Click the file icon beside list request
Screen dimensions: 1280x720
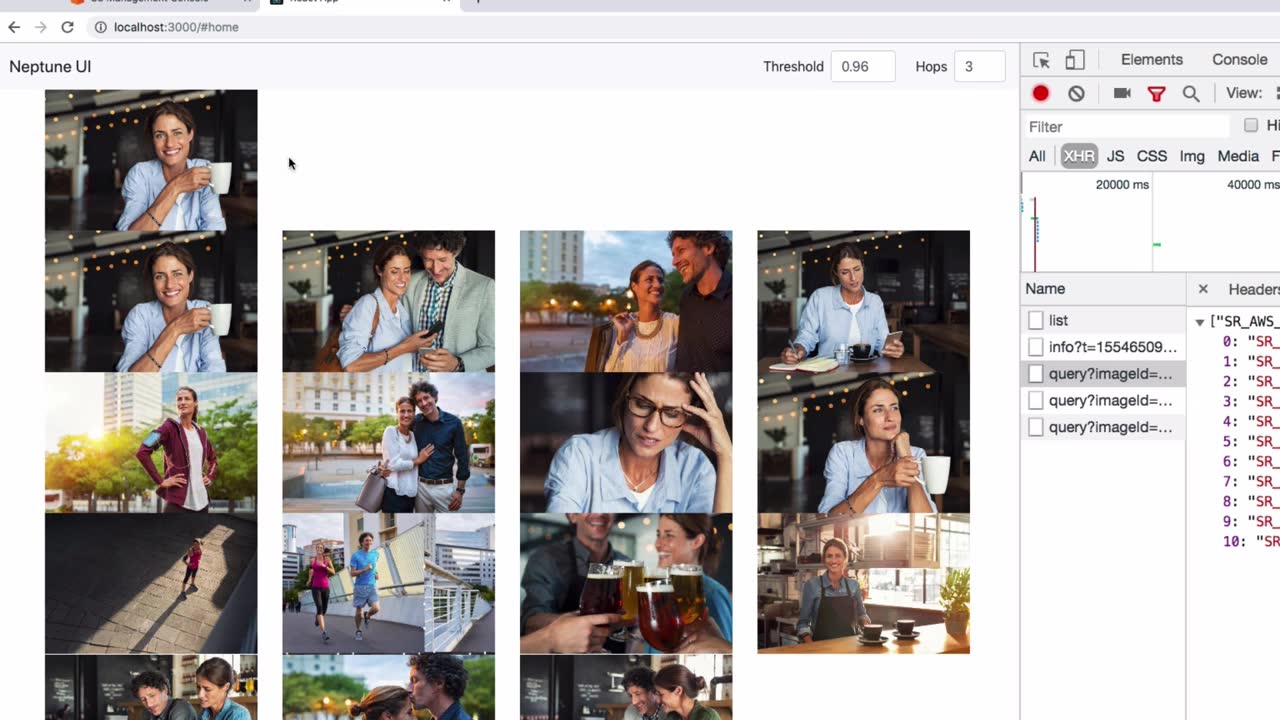pos(1036,321)
